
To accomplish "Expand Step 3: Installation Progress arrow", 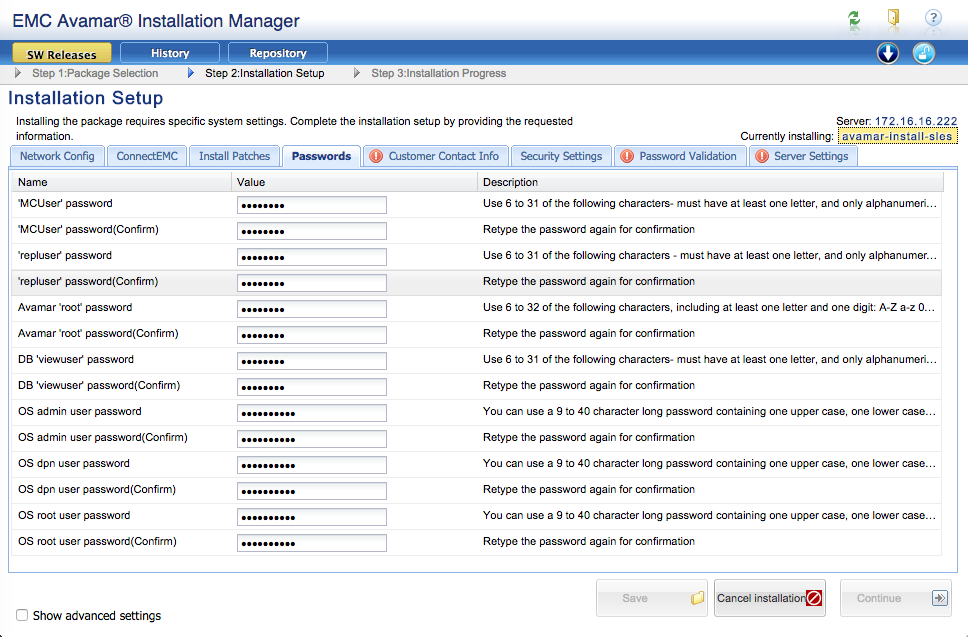I will (x=358, y=73).
